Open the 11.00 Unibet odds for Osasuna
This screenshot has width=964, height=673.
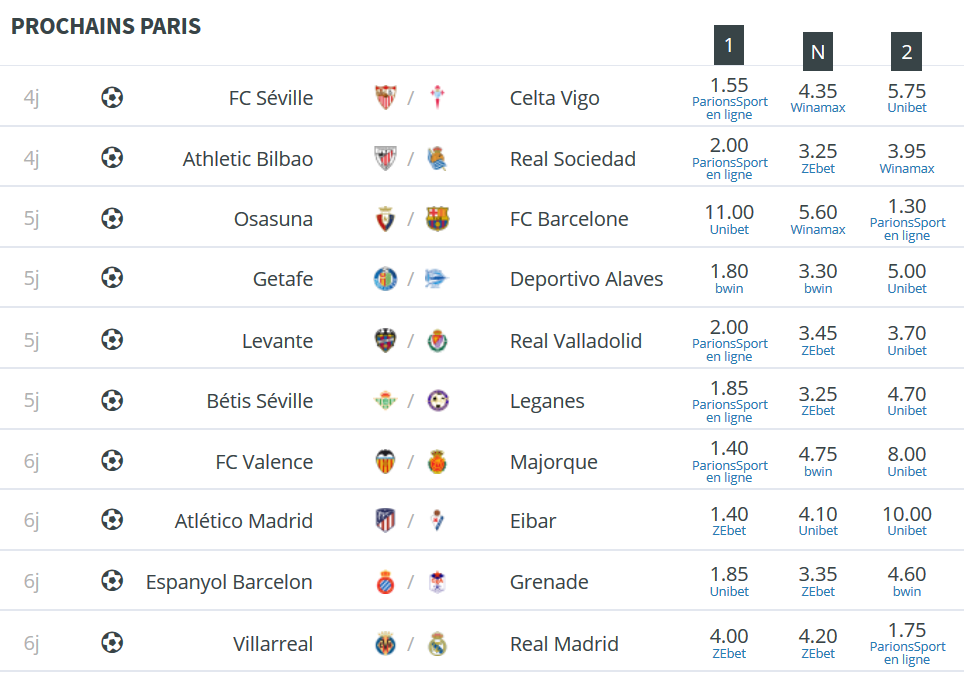point(729,219)
